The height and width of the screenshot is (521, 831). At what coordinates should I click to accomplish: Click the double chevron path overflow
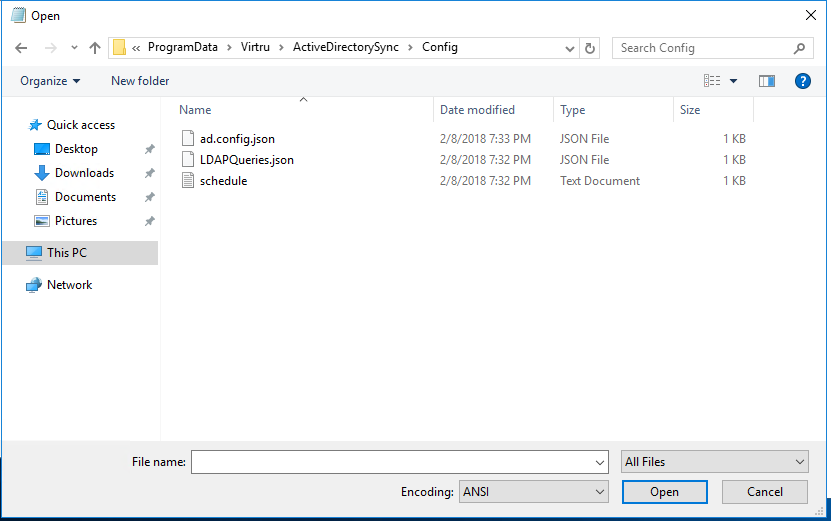tap(136, 48)
